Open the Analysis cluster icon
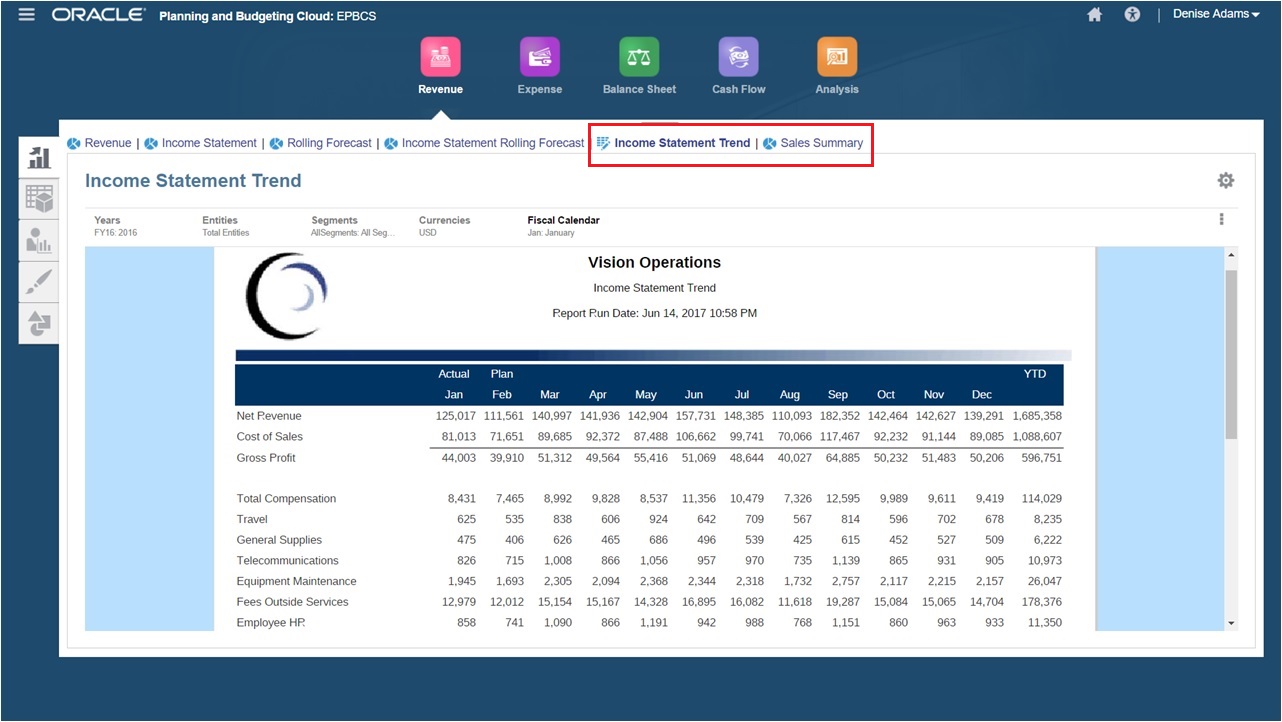Screen dimensions: 1282x722 click(x=837, y=57)
